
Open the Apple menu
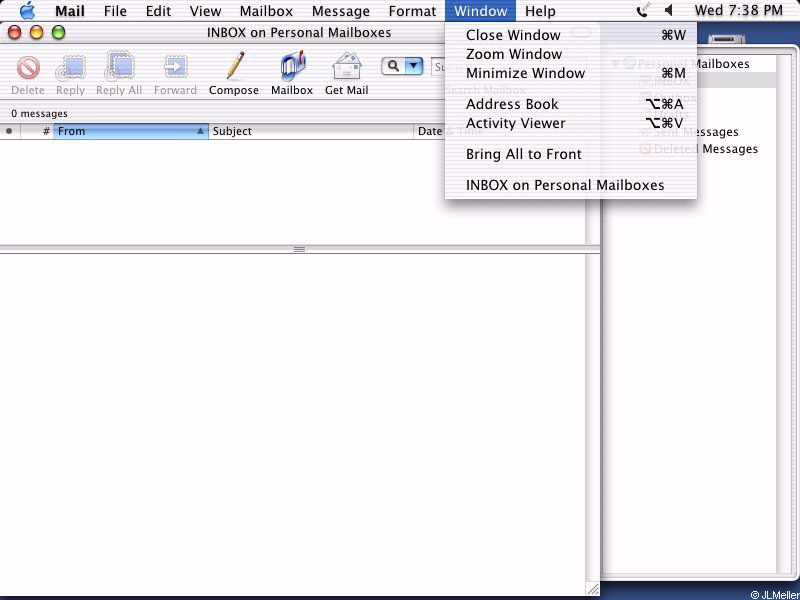[x=27, y=11]
